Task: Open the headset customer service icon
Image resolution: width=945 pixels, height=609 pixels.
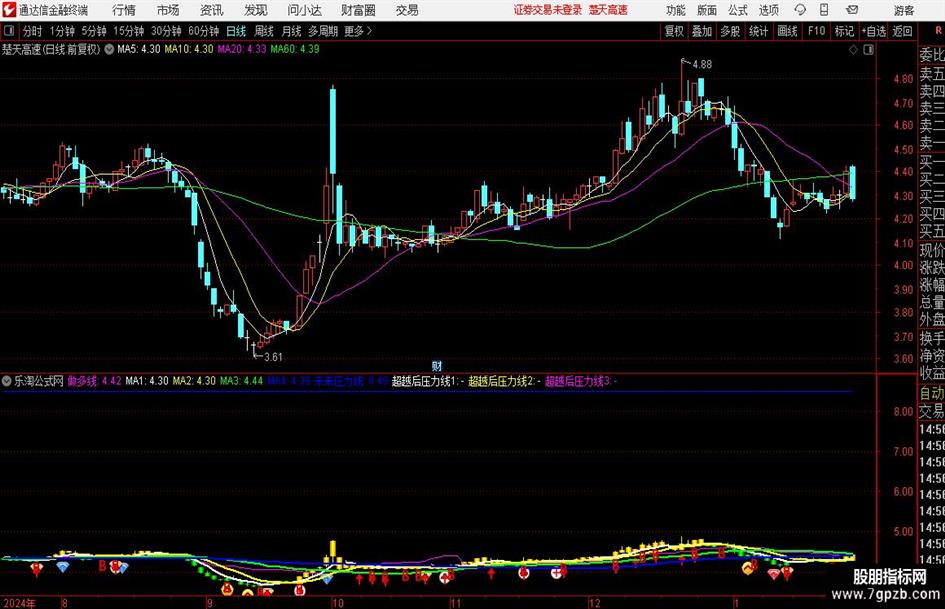Action: 800,10
